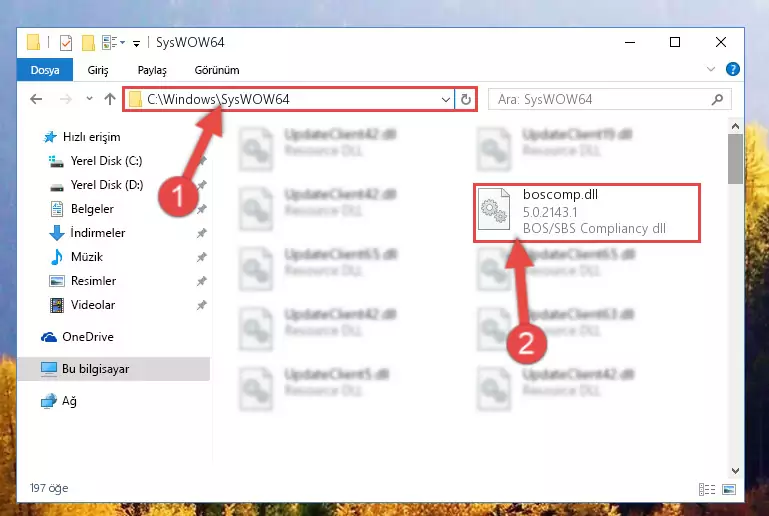Open the Dosya file menu tab
The image size is (769, 516).
[x=45, y=70]
